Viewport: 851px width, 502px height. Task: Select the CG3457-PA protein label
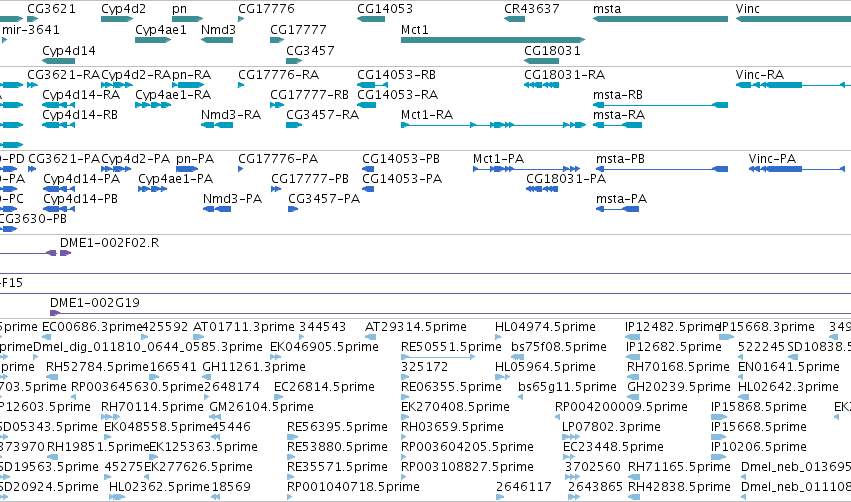324,199
